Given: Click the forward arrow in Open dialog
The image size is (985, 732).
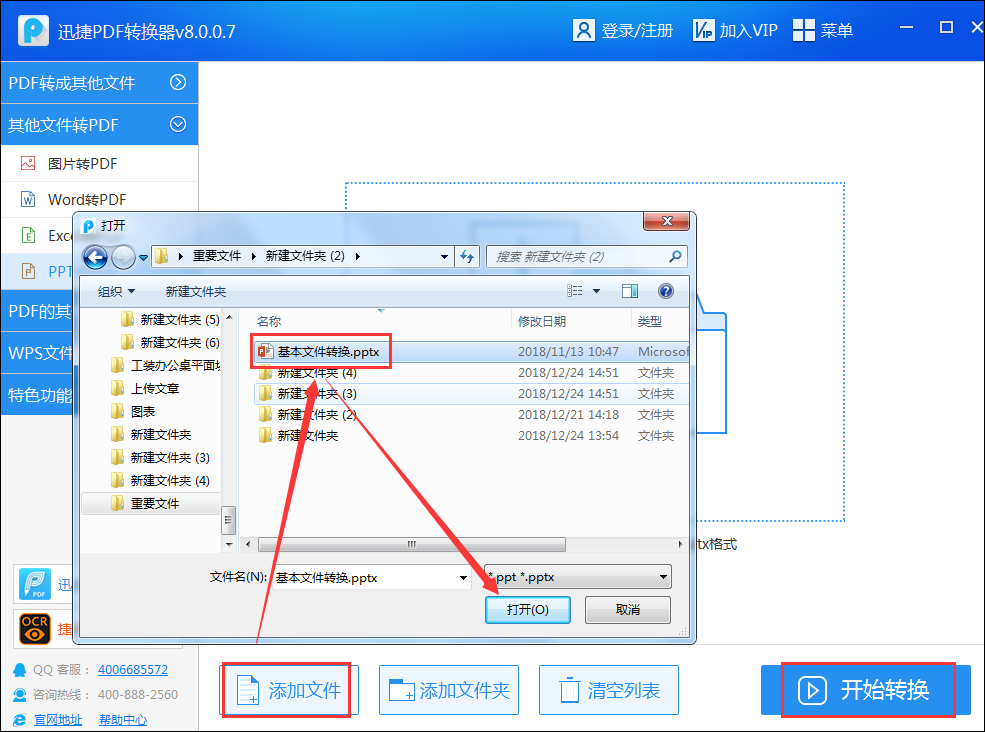Looking at the screenshot, I should (123, 256).
